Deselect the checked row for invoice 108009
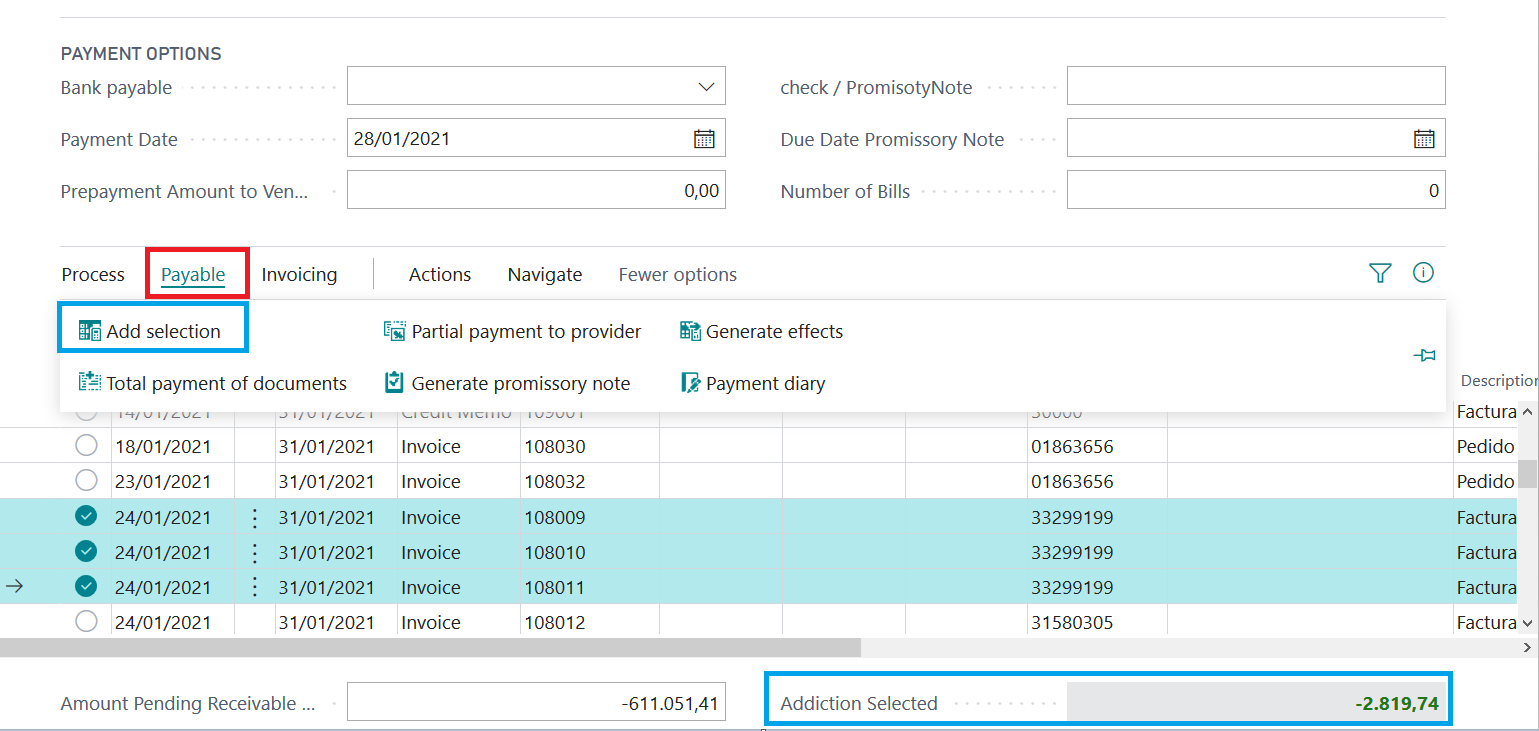This screenshot has width=1539, height=731. click(87, 517)
